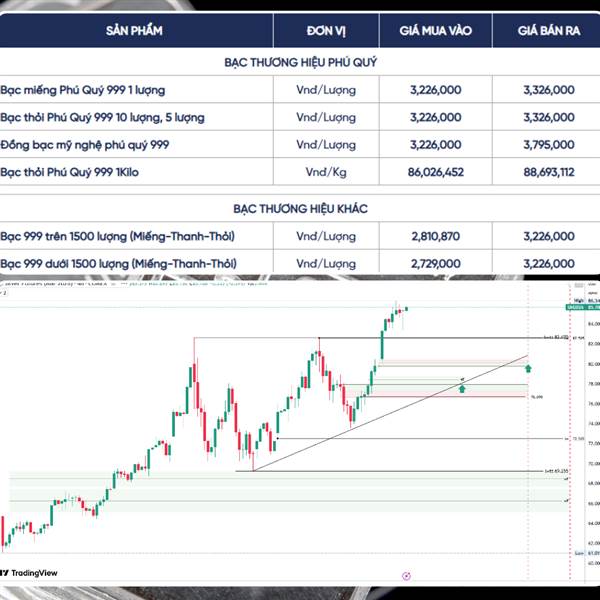Expand the collapse toggle at the chart's top-left
Viewport: 600px width, 600px height.
coord(3,293)
